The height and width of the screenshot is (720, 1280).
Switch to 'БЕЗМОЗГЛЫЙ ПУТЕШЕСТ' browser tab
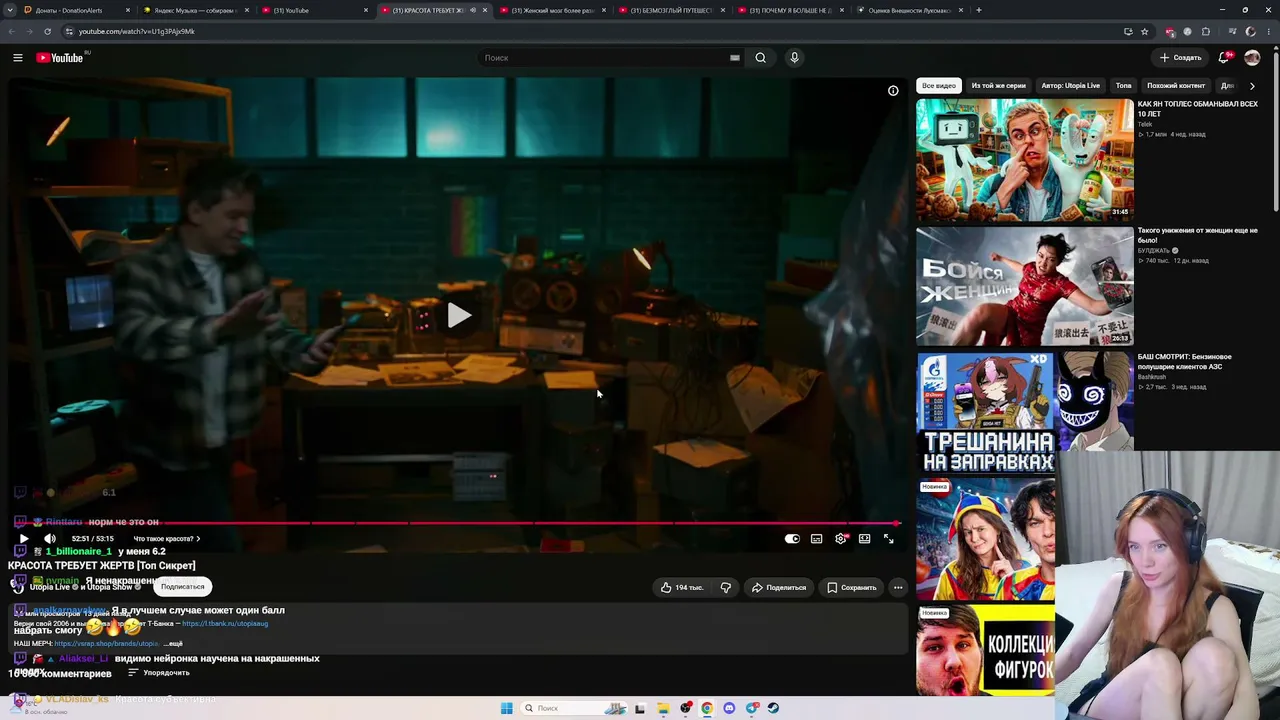[x=671, y=10]
